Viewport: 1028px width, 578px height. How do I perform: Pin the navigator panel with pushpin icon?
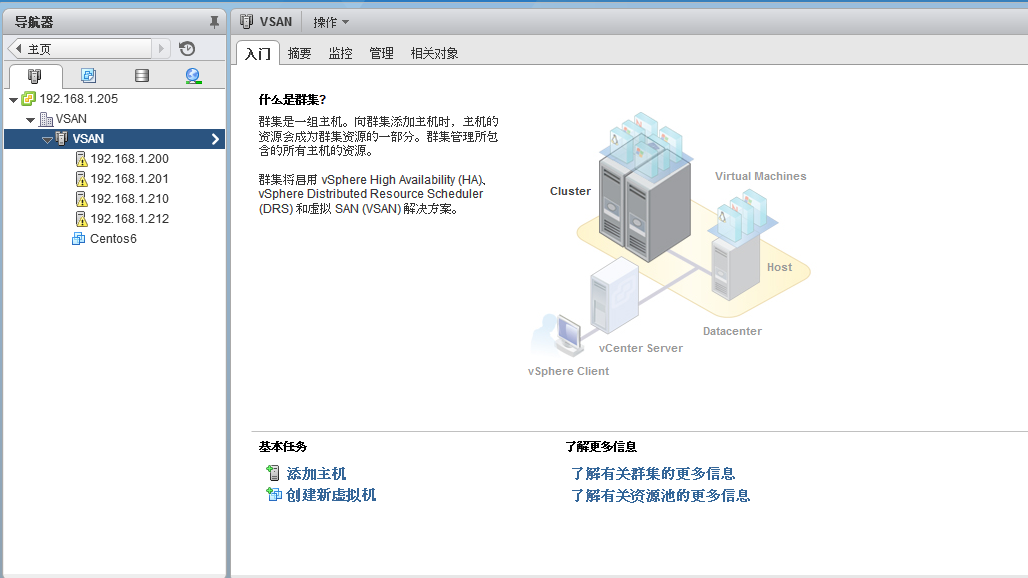tap(214, 22)
